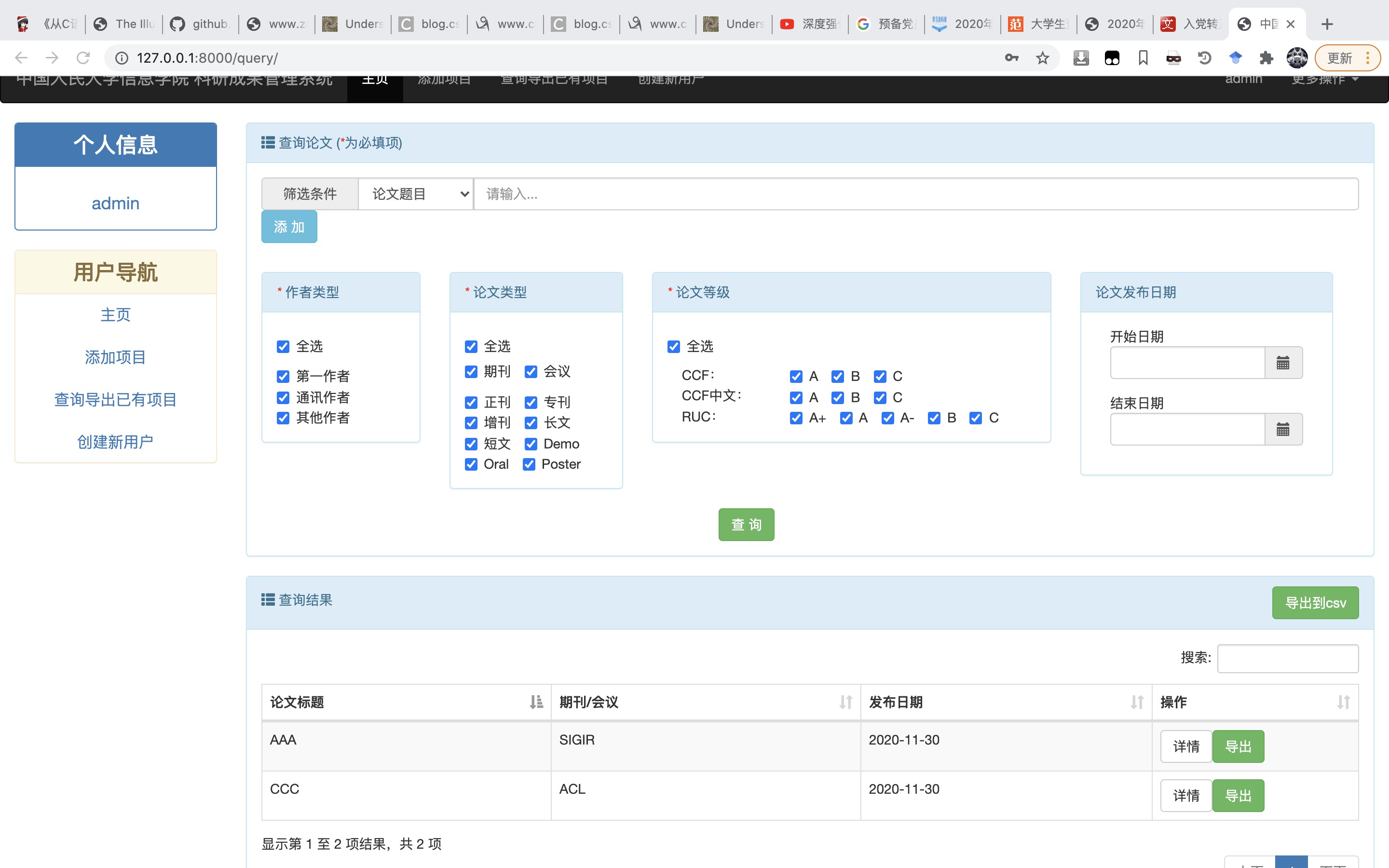Screen dimensions: 1389x868
Task: Open Chrome's three-dot update menu
Action: click(1368, 58)
